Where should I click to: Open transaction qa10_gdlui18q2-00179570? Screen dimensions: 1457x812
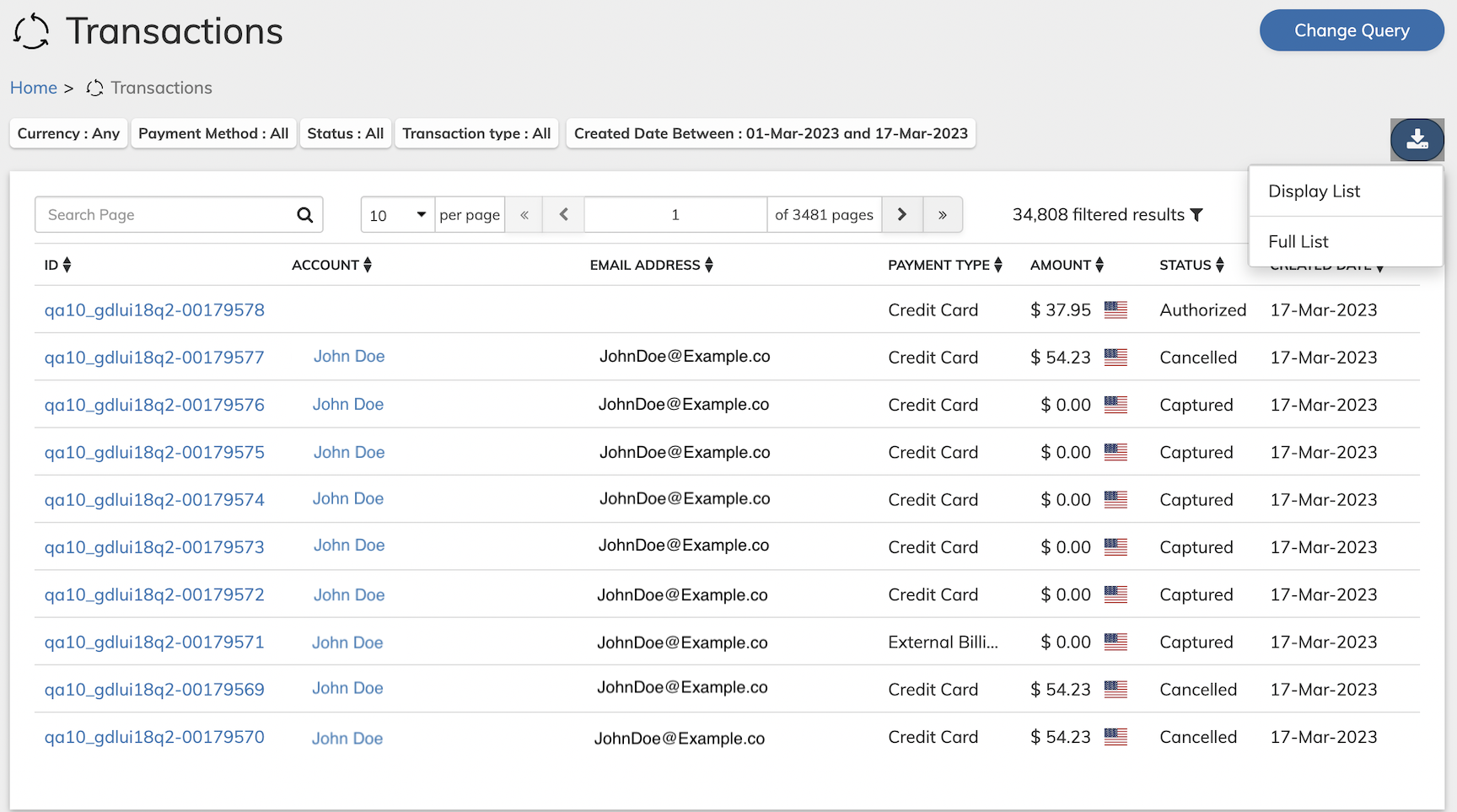pos(154,737)
